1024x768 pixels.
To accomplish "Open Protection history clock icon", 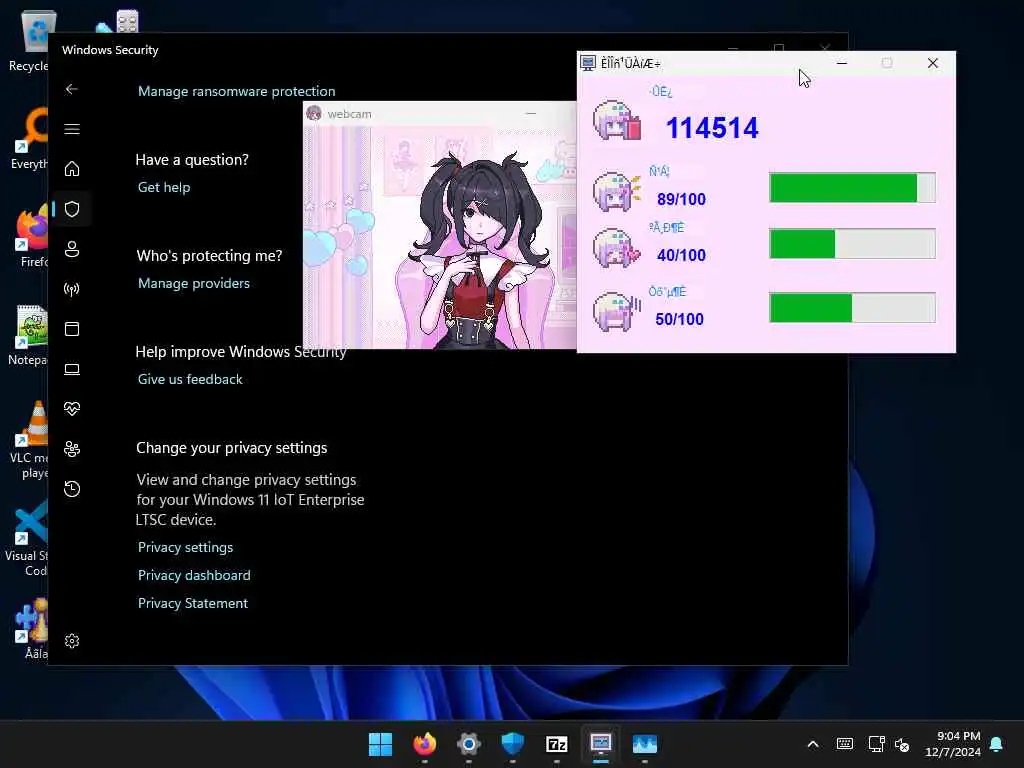I will (72, 488).
